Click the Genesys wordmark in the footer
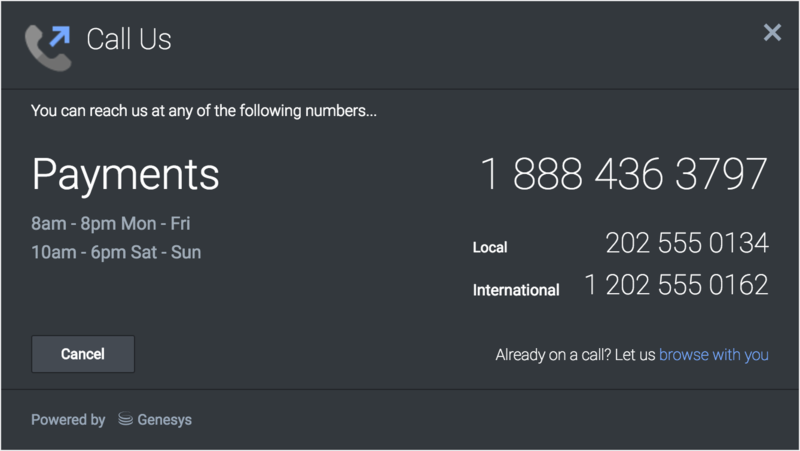Image resolution: width=800 pixels, height=451 pixels. point(165,420)
